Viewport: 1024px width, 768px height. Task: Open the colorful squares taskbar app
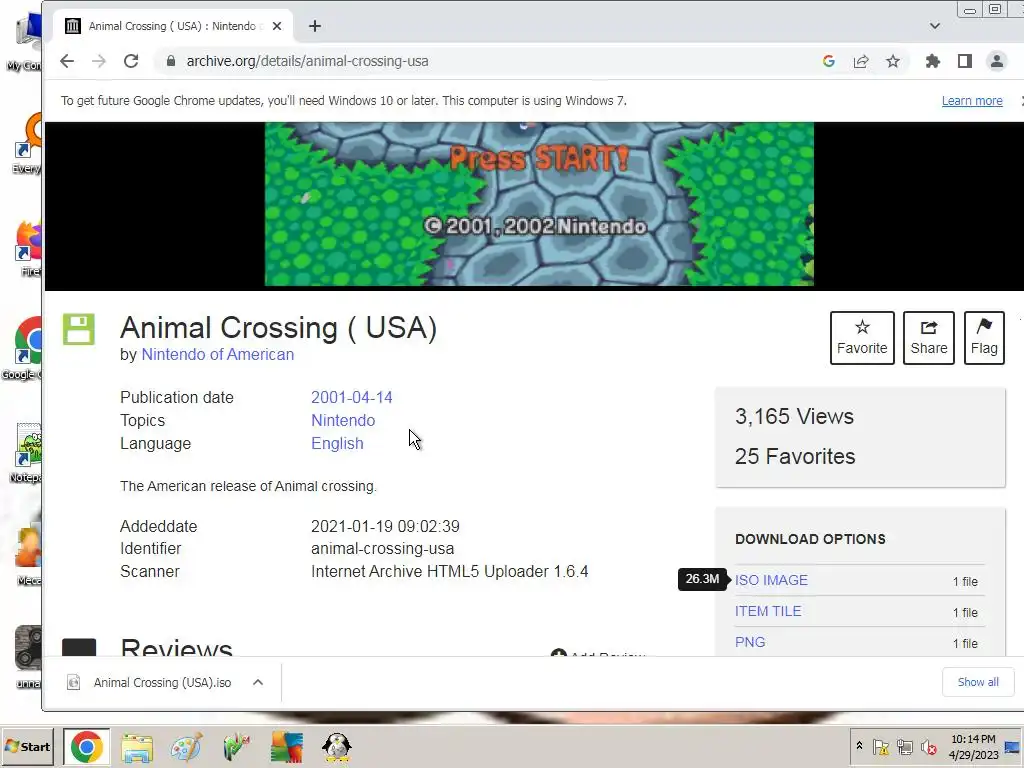click(x=287, y=747)
